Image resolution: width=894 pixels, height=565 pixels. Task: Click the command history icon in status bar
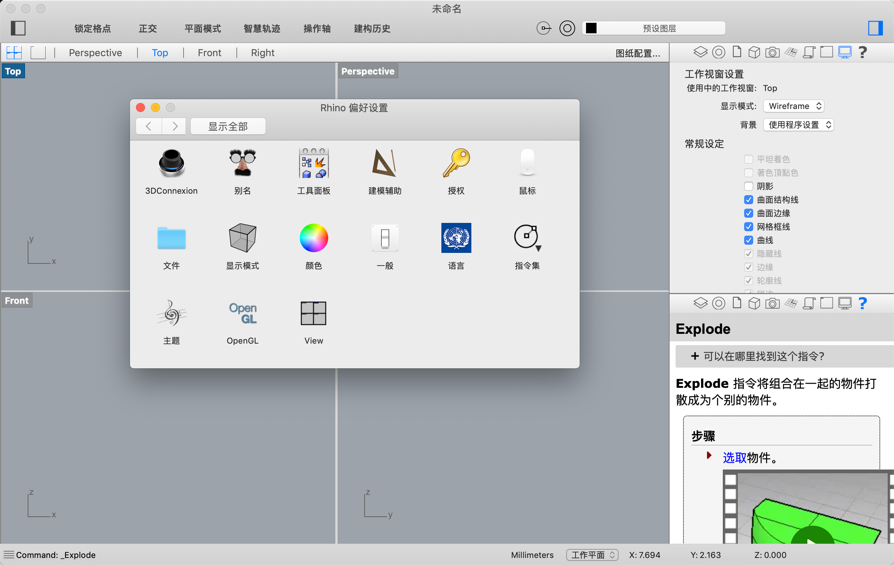pos(9,555)
